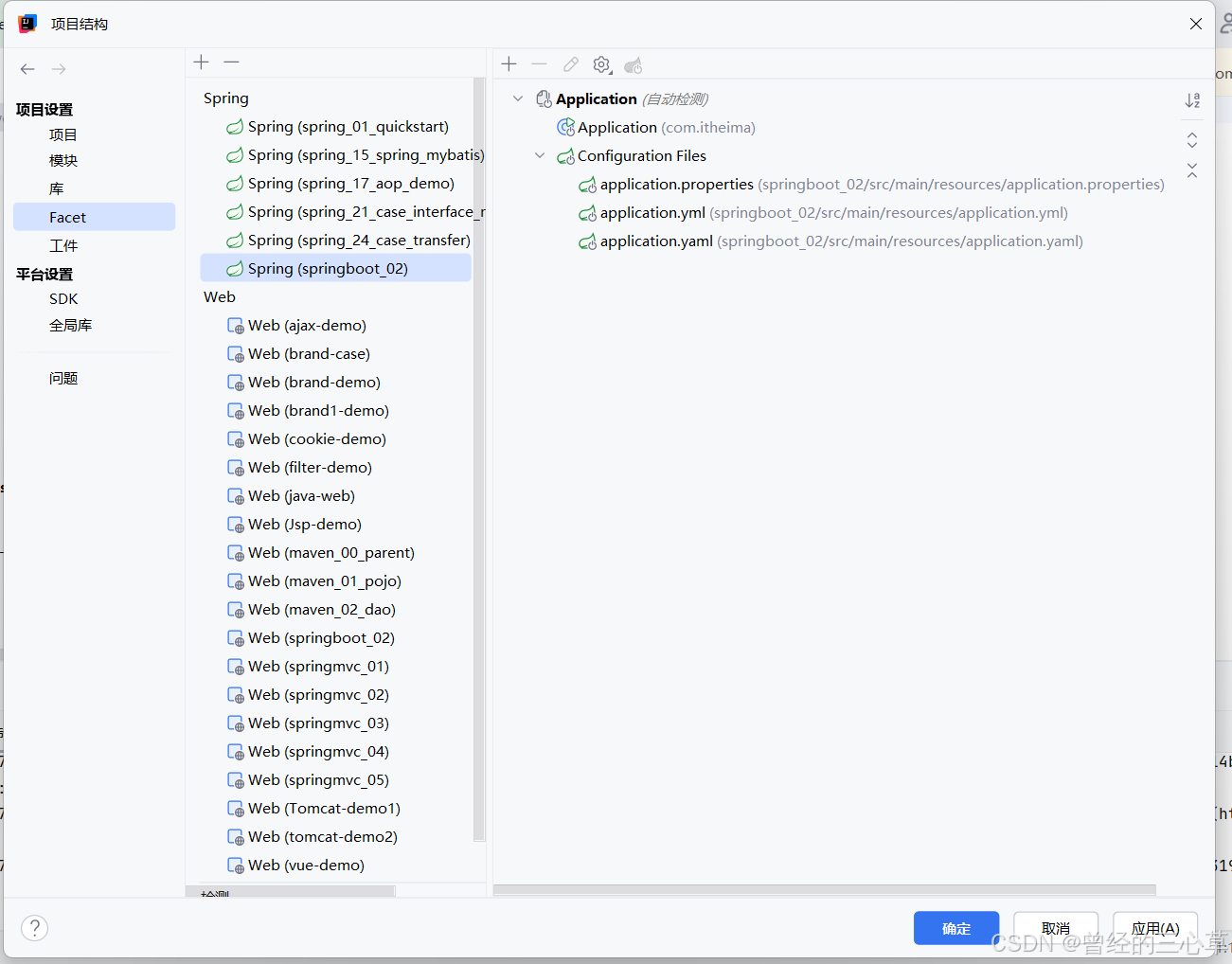Open customize Spring Boot gear settings icon
This screenshot has width=1232, height=964.
[601, 64]
